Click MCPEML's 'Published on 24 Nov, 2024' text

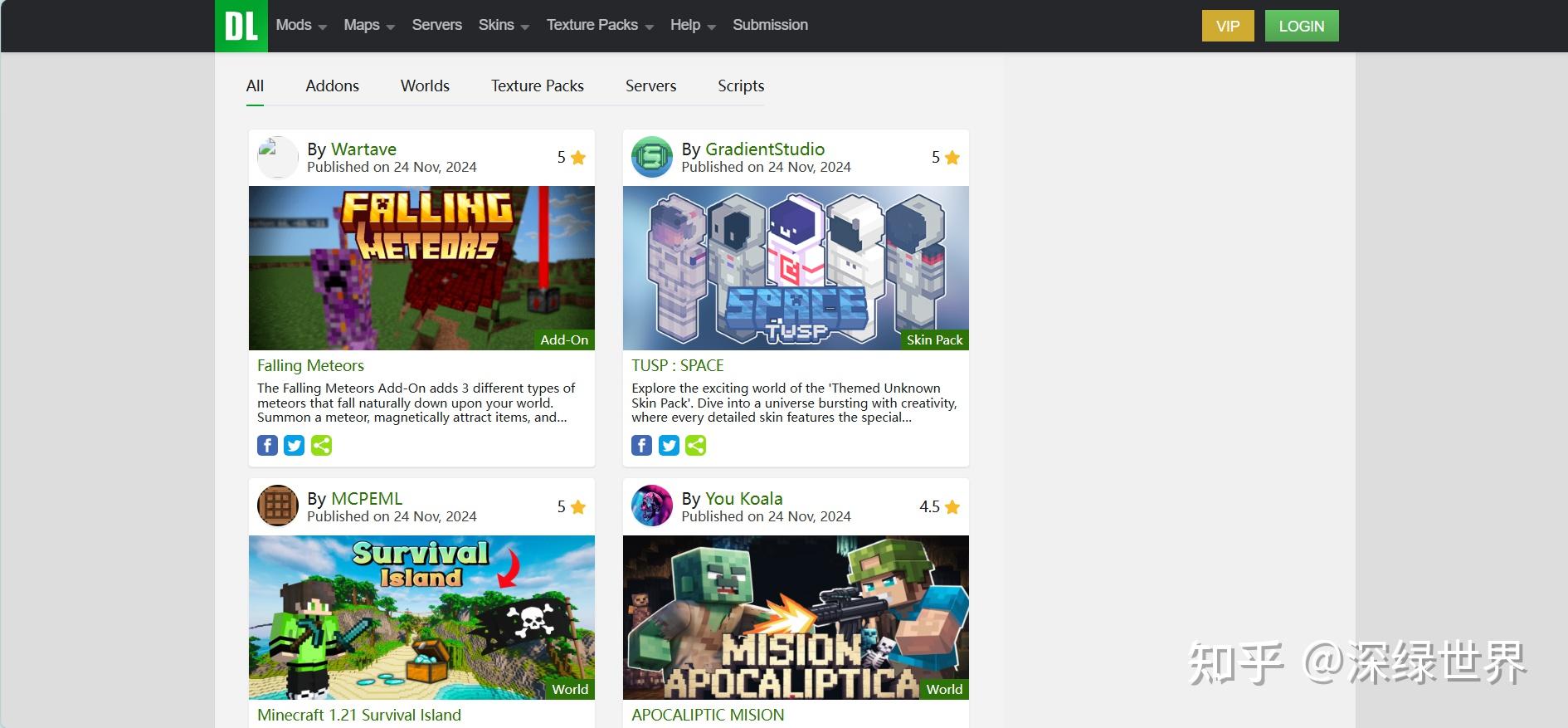point(392,516)
